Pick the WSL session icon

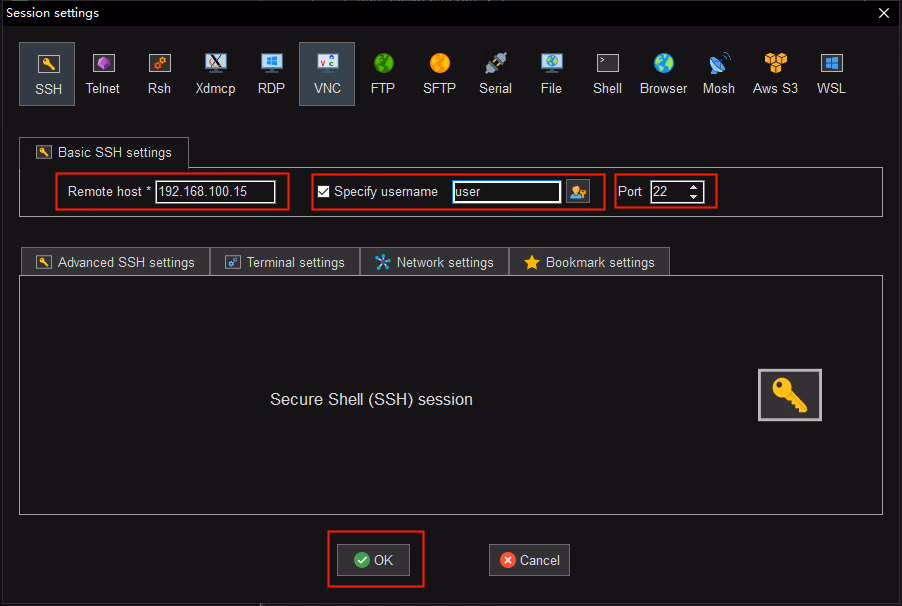(831, 74)
